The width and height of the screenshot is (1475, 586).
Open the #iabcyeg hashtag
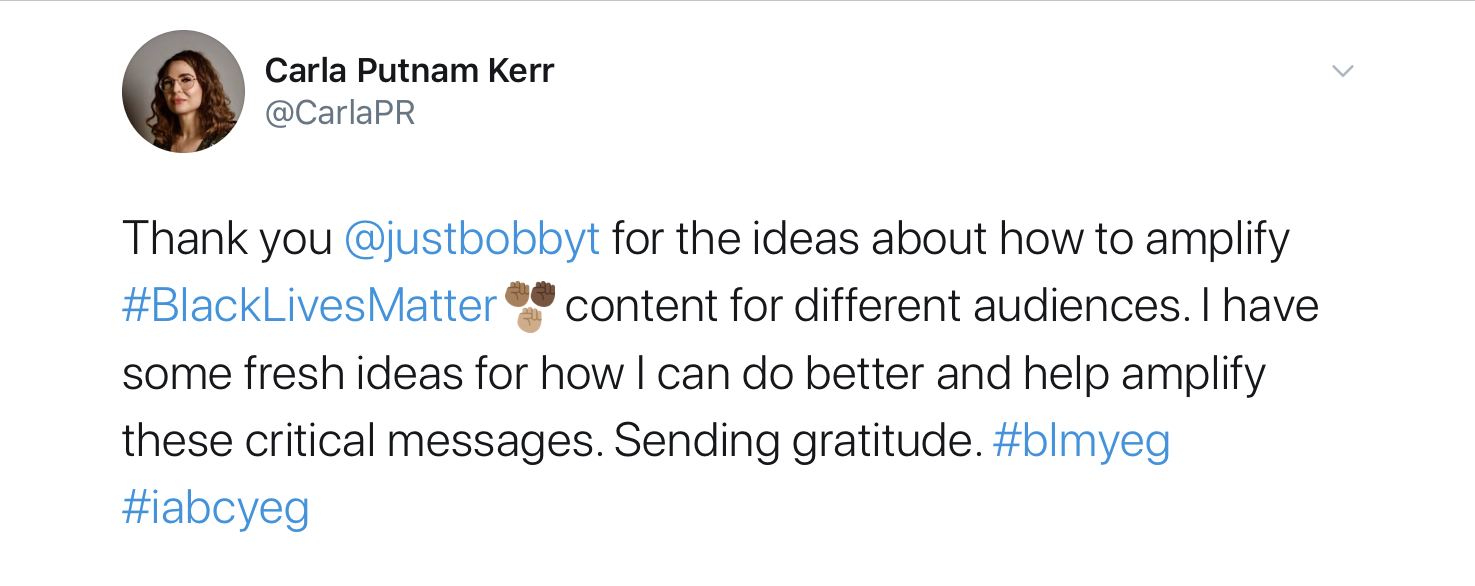[x=216, y=508]
